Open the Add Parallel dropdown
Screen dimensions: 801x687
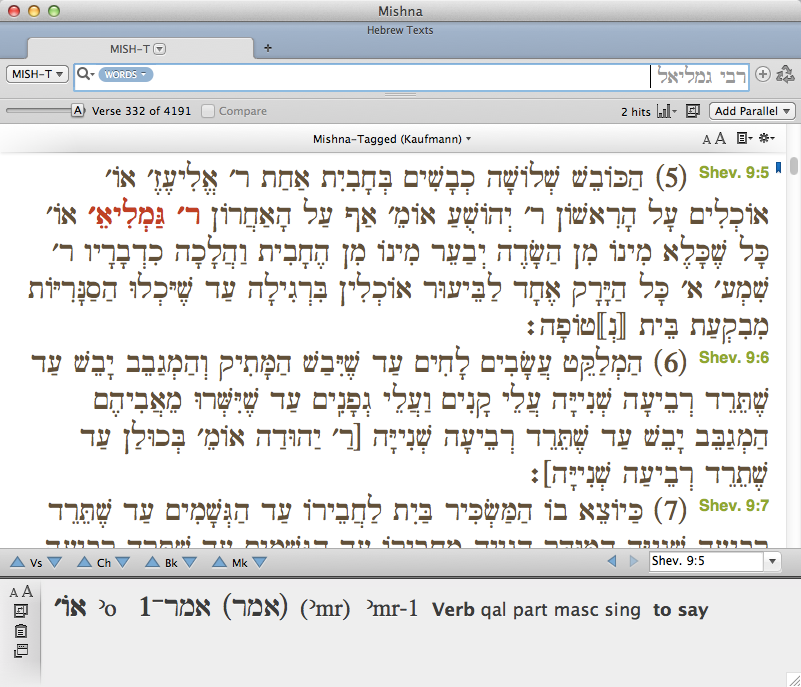[x=752, y=111]
